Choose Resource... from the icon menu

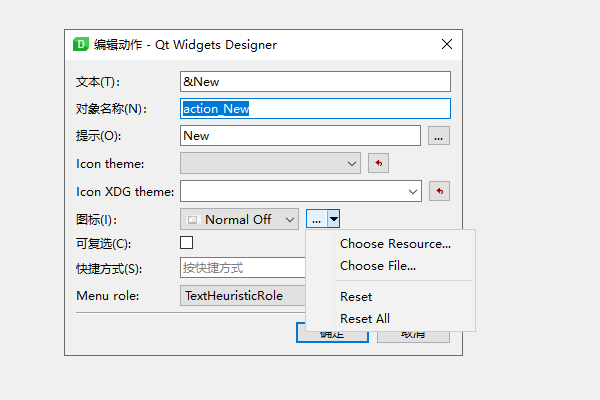395,244
